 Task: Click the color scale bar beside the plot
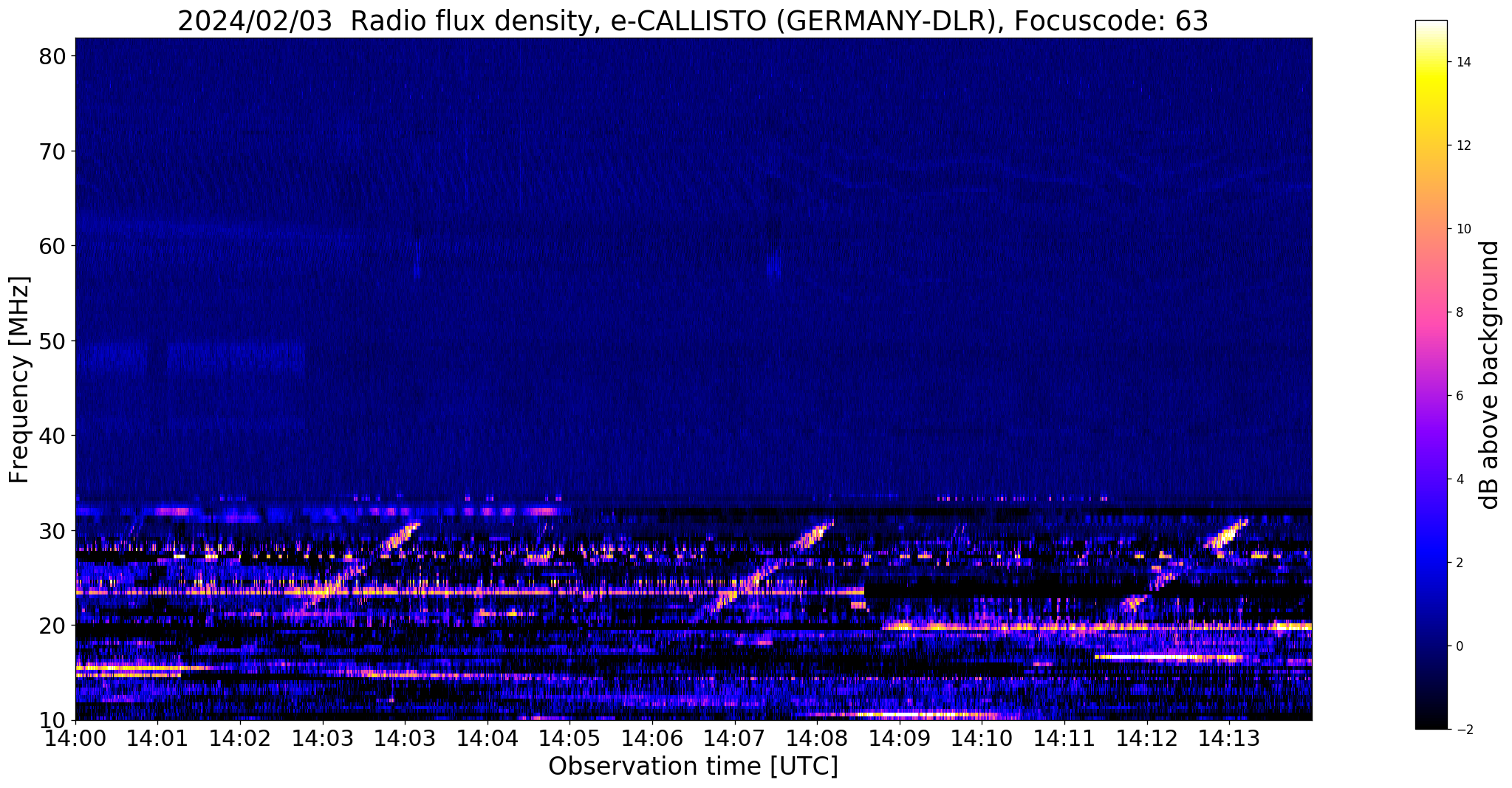(x=1431, y=374)
